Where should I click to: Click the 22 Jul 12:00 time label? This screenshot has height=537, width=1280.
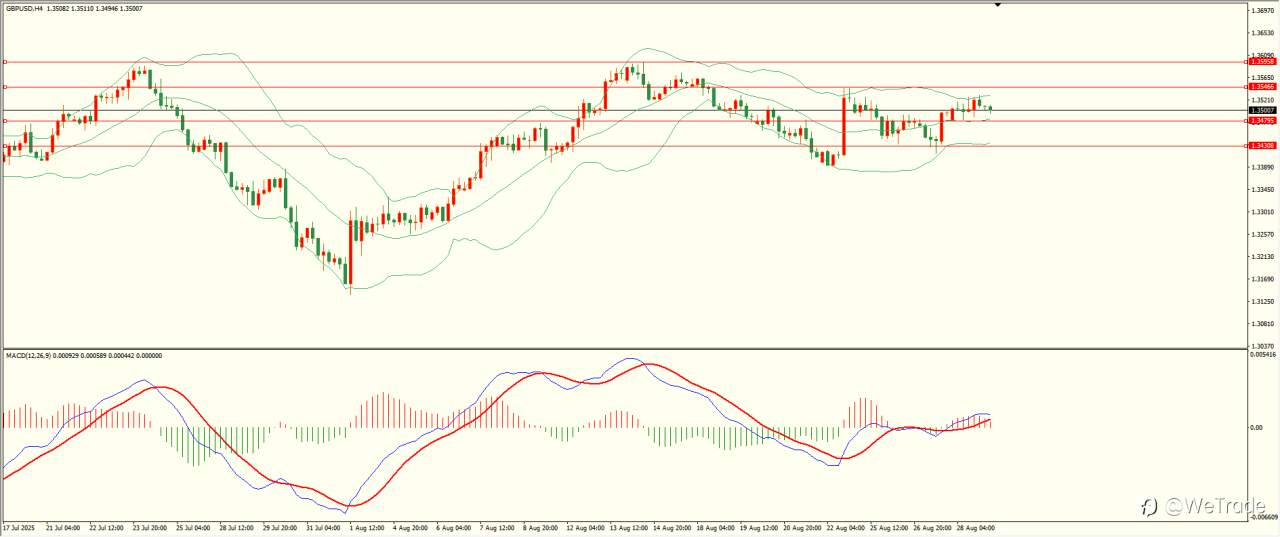107,526
